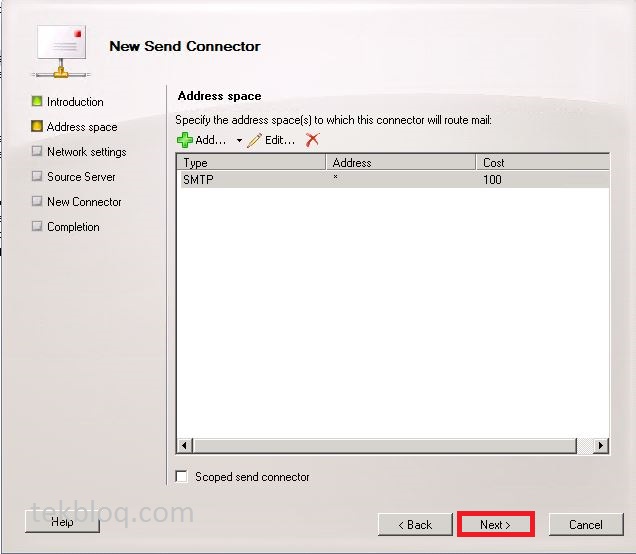Click the pencil Edit icon
Screen dimensions: 636x554
click(x=254, y=140)
